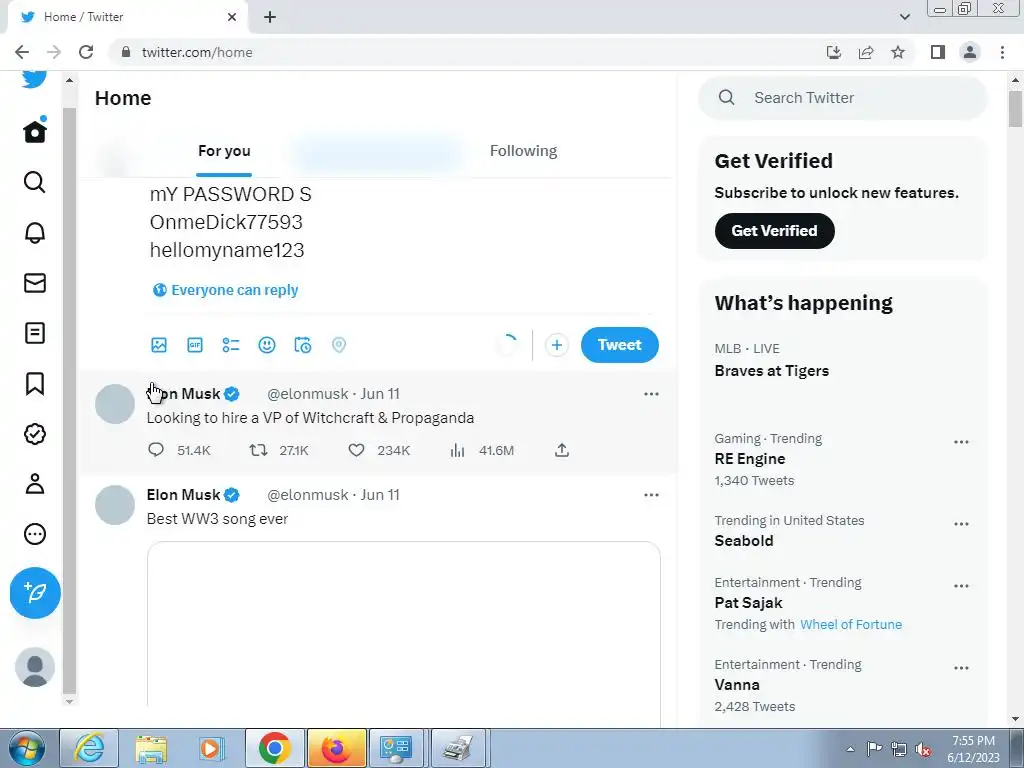1024x768 pixels.
Task: Open the Twitter Home sidebar icon
Action: 35,131
